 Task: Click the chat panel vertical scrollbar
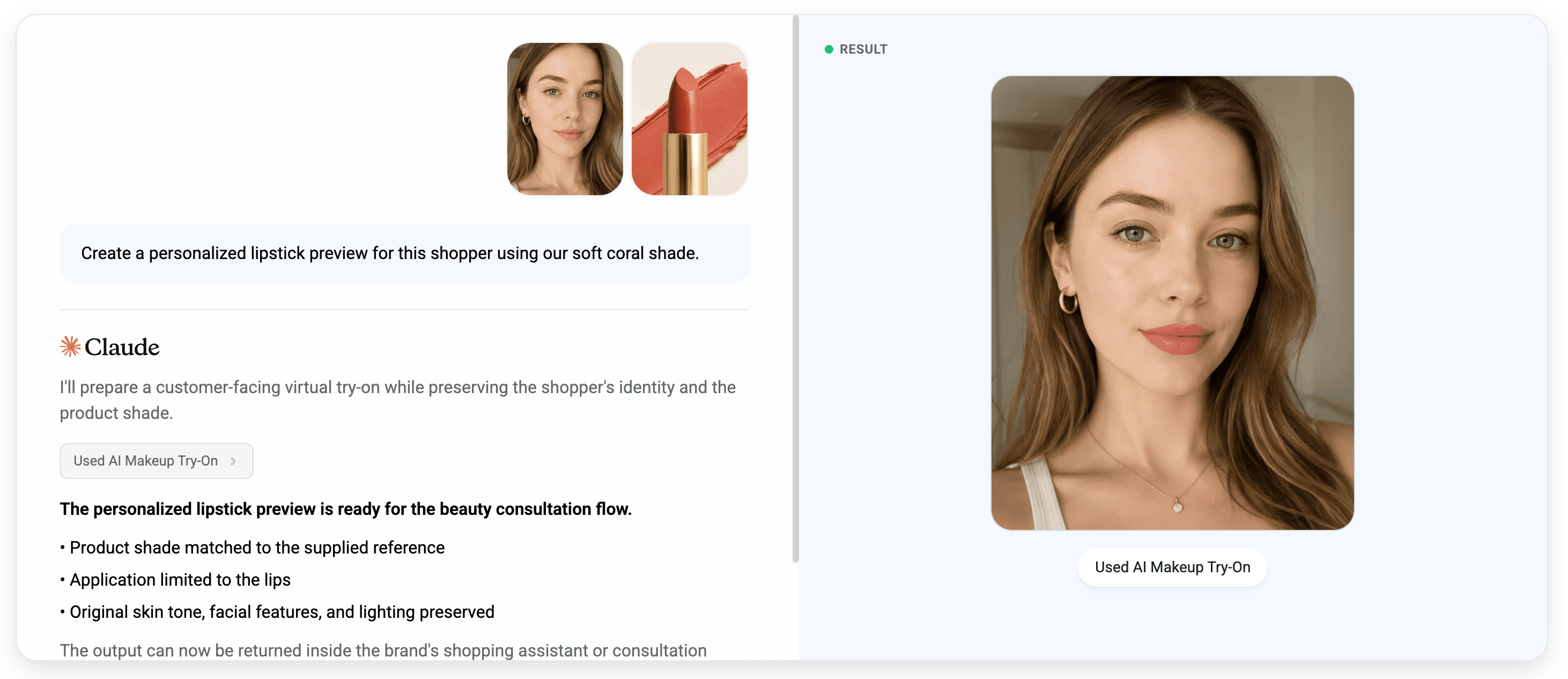pos(796,289)
